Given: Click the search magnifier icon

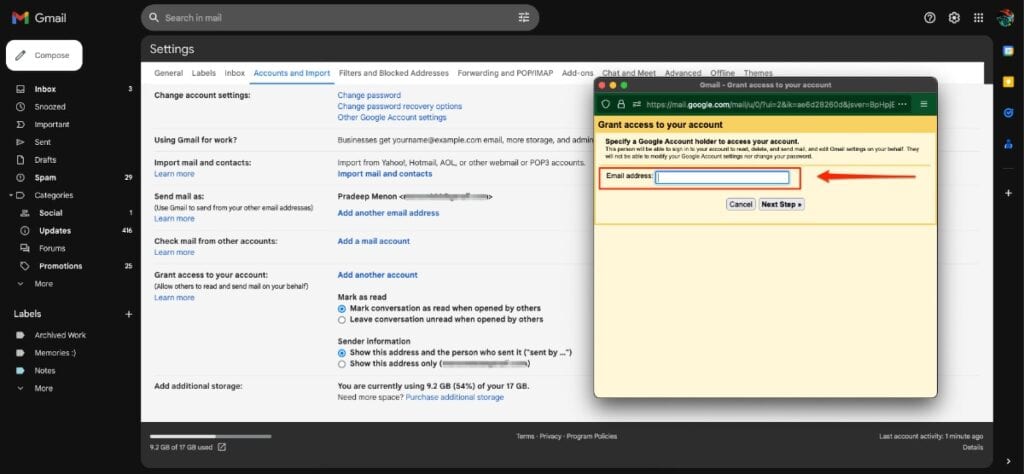Looking at the screenshot, I should [x=154, y=18].
